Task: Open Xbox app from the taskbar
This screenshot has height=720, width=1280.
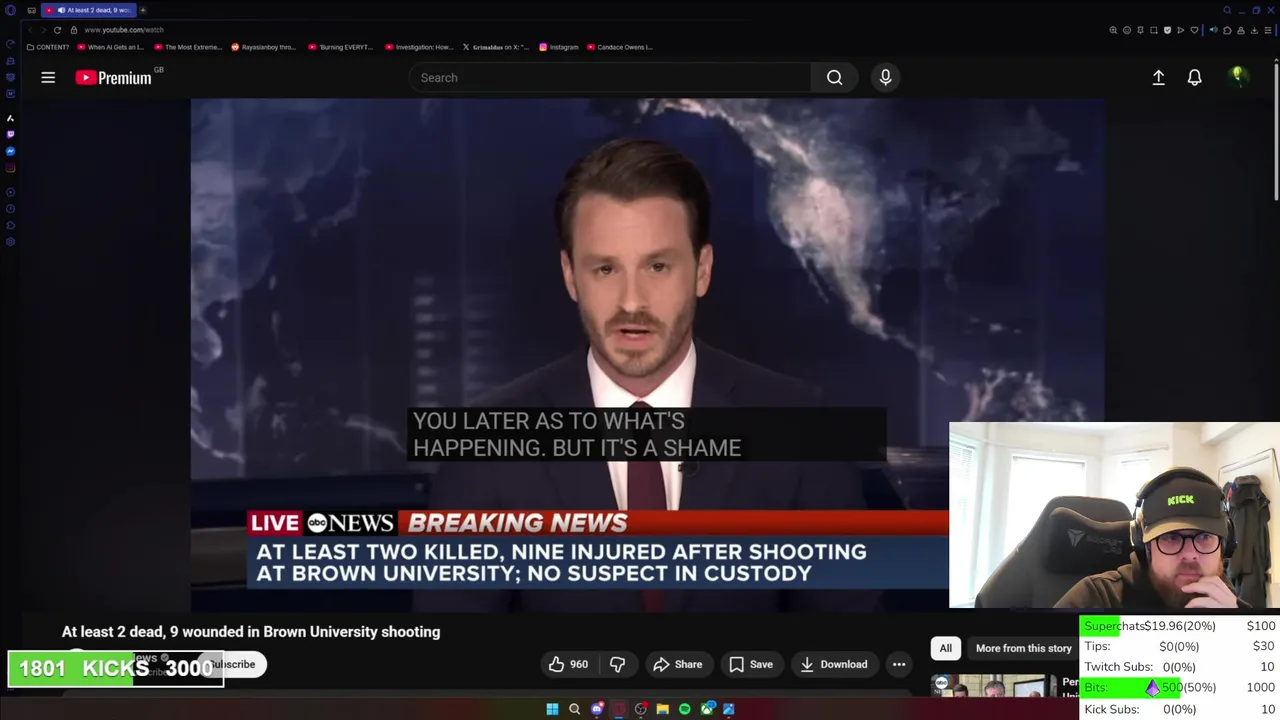Action: [x=708, y=709]
